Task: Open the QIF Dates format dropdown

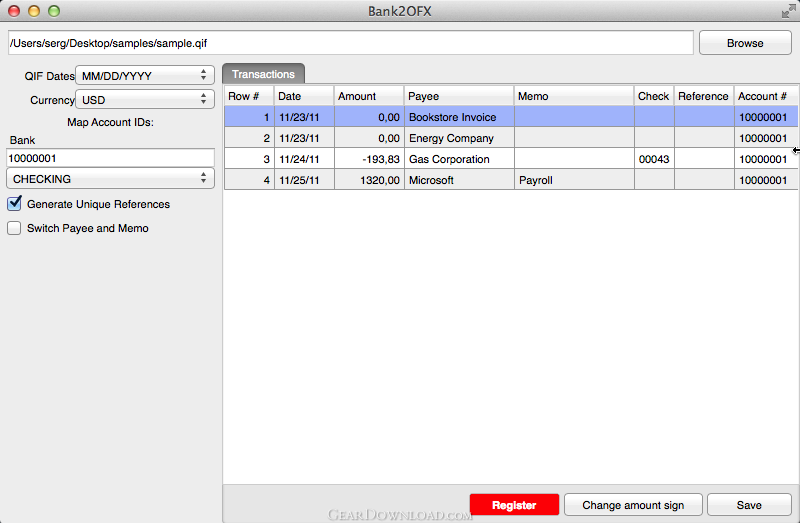Action: point(145,76)
